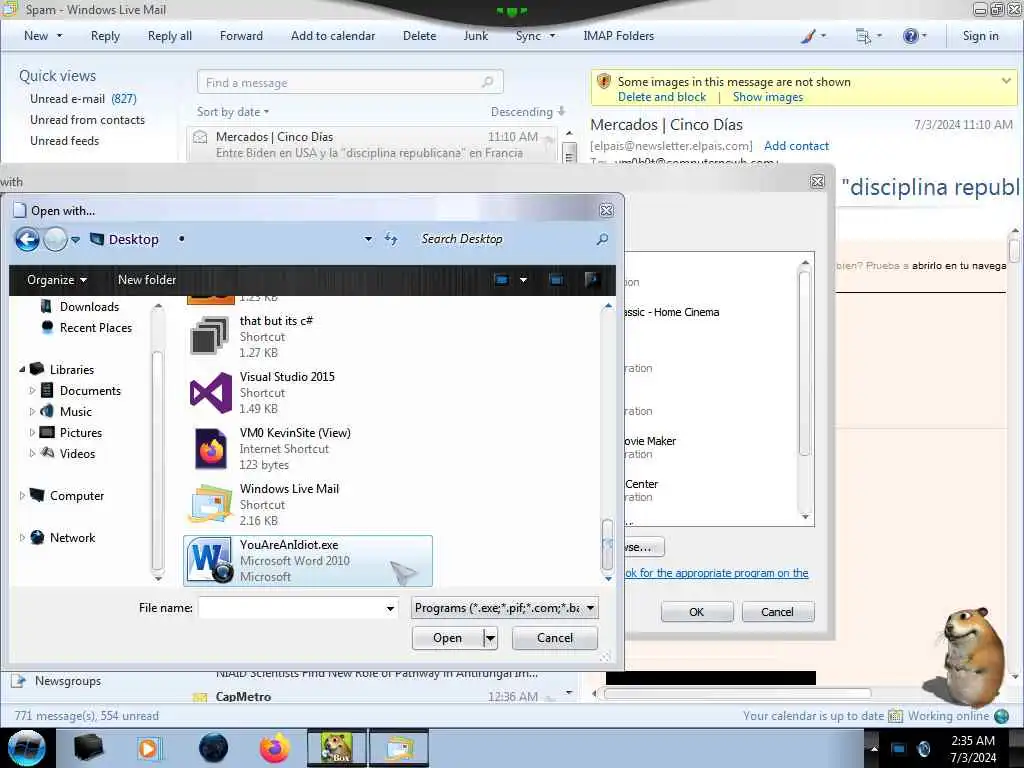Click the refresh arrows icon beside address bar
The height and width of the screenshot is (768, 1024).
coord(391,239)
